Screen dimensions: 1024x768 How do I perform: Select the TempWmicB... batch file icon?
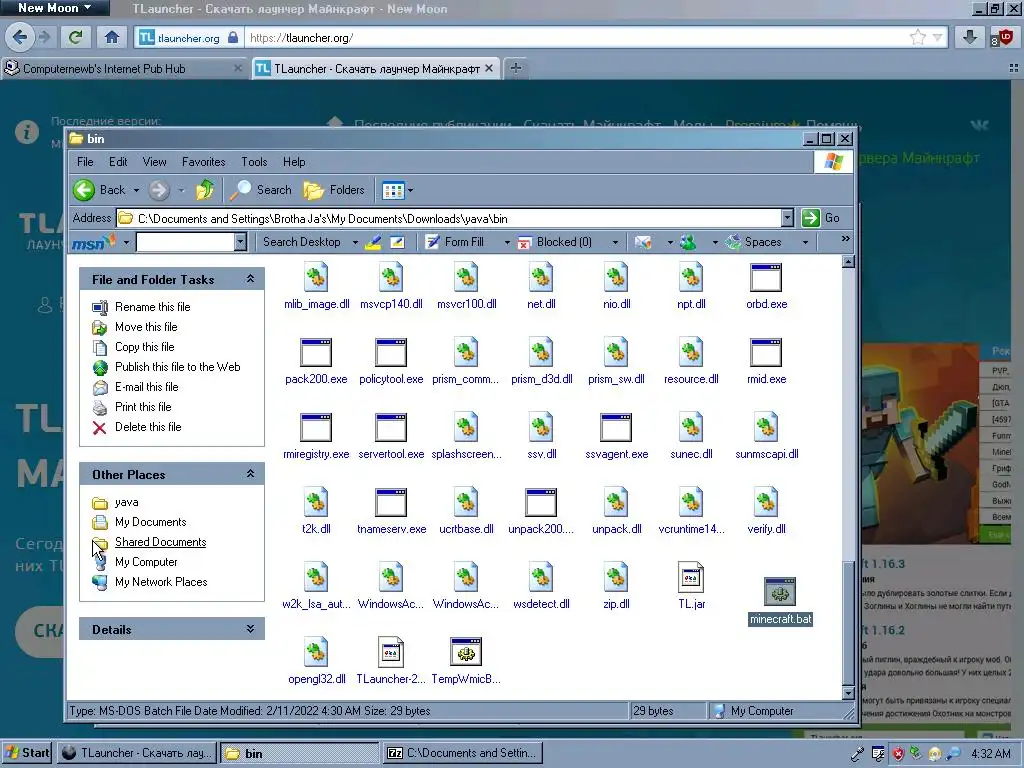click(466, 652)
